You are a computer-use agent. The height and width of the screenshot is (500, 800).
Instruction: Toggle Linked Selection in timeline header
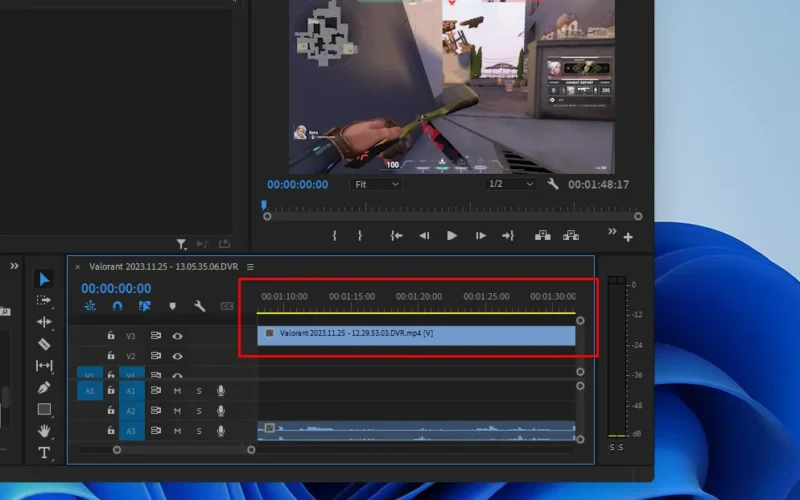point(145,306)
